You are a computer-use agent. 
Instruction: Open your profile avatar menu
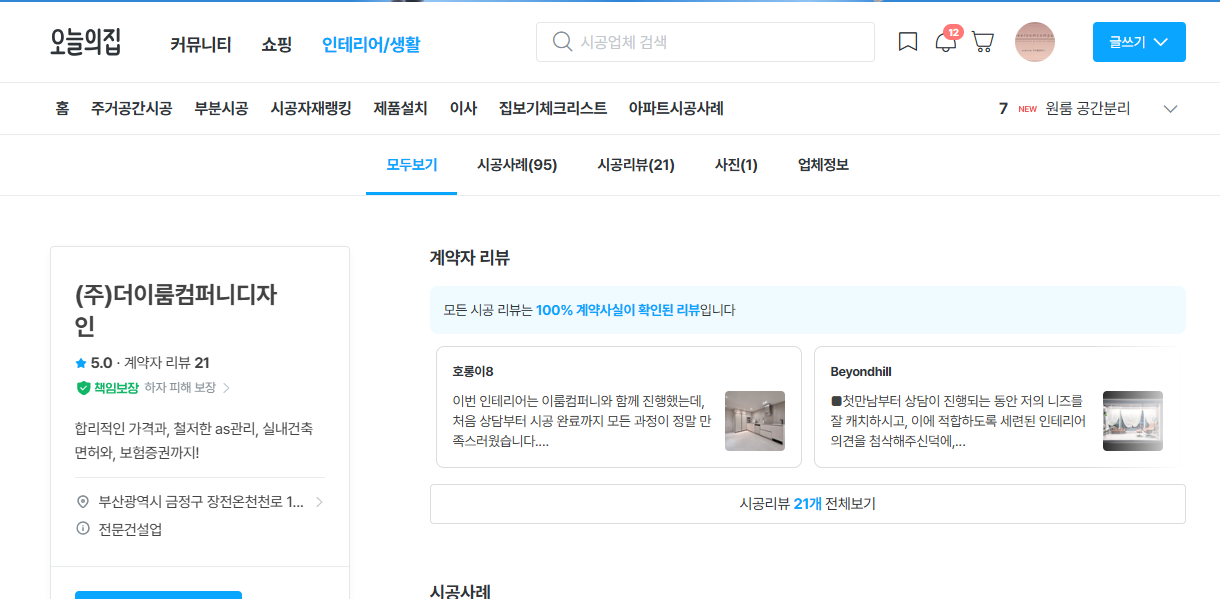1035,42
